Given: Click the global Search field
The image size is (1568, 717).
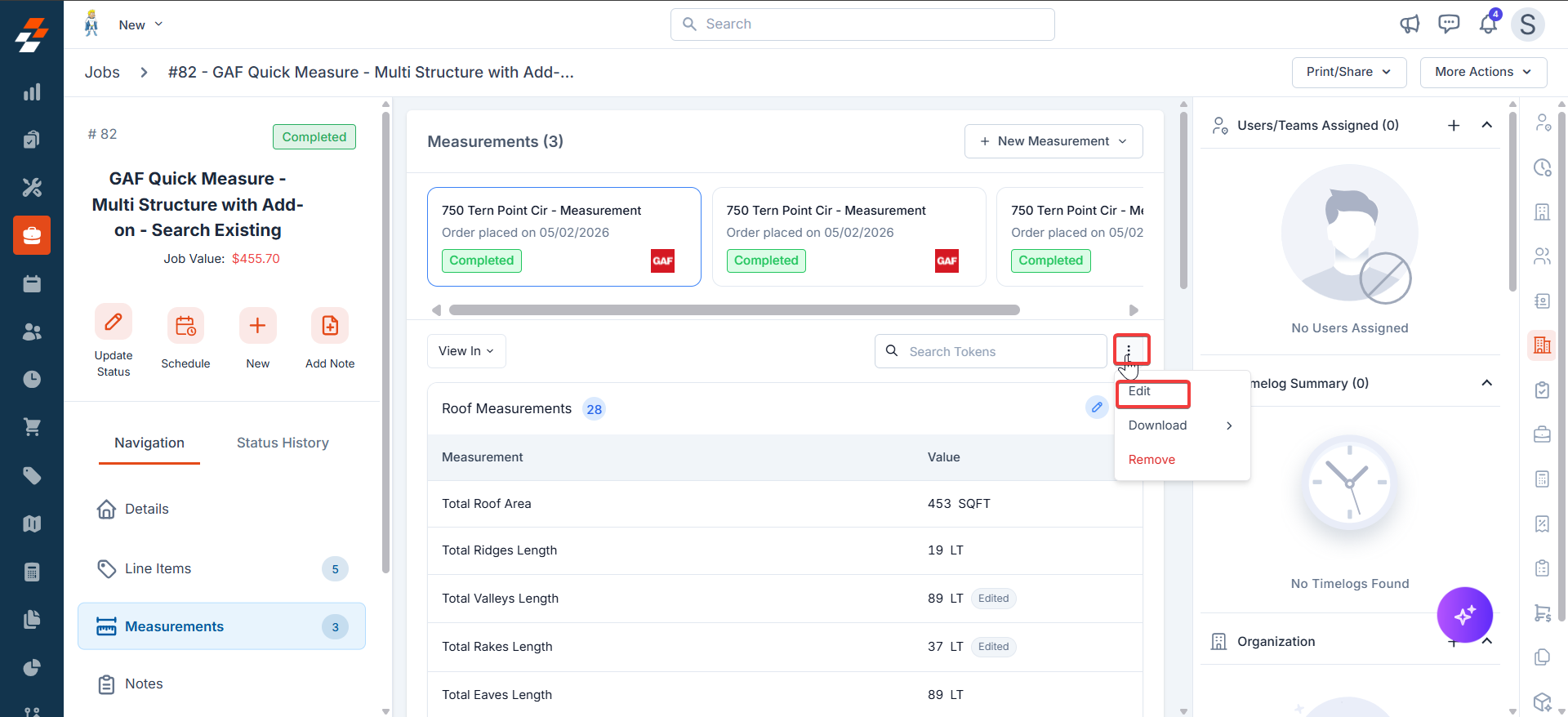Looking at the screenshot, I should pos(862,24).
